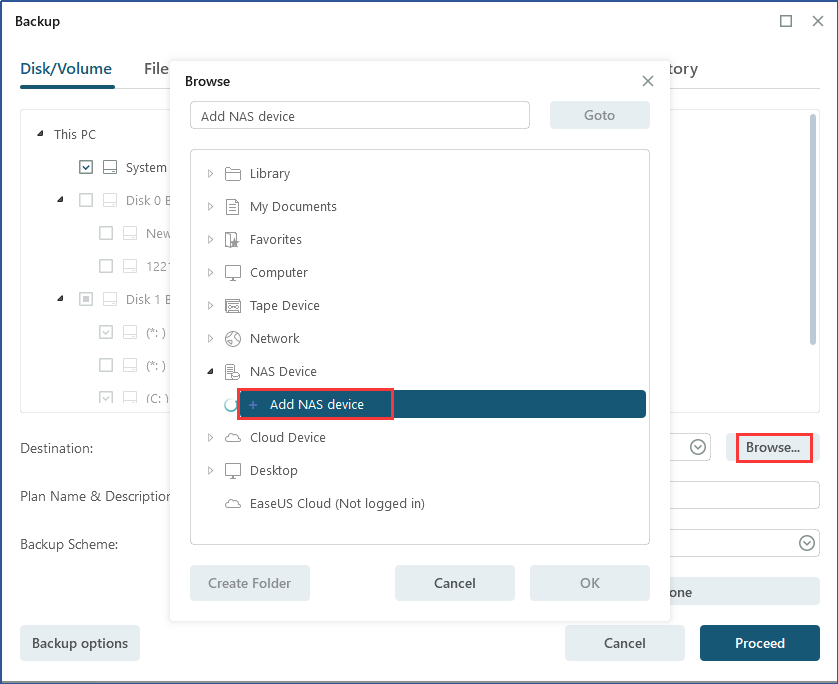Click the path input field
The image size is (838, 684).
pyautogui.click(x=360, y=116)
